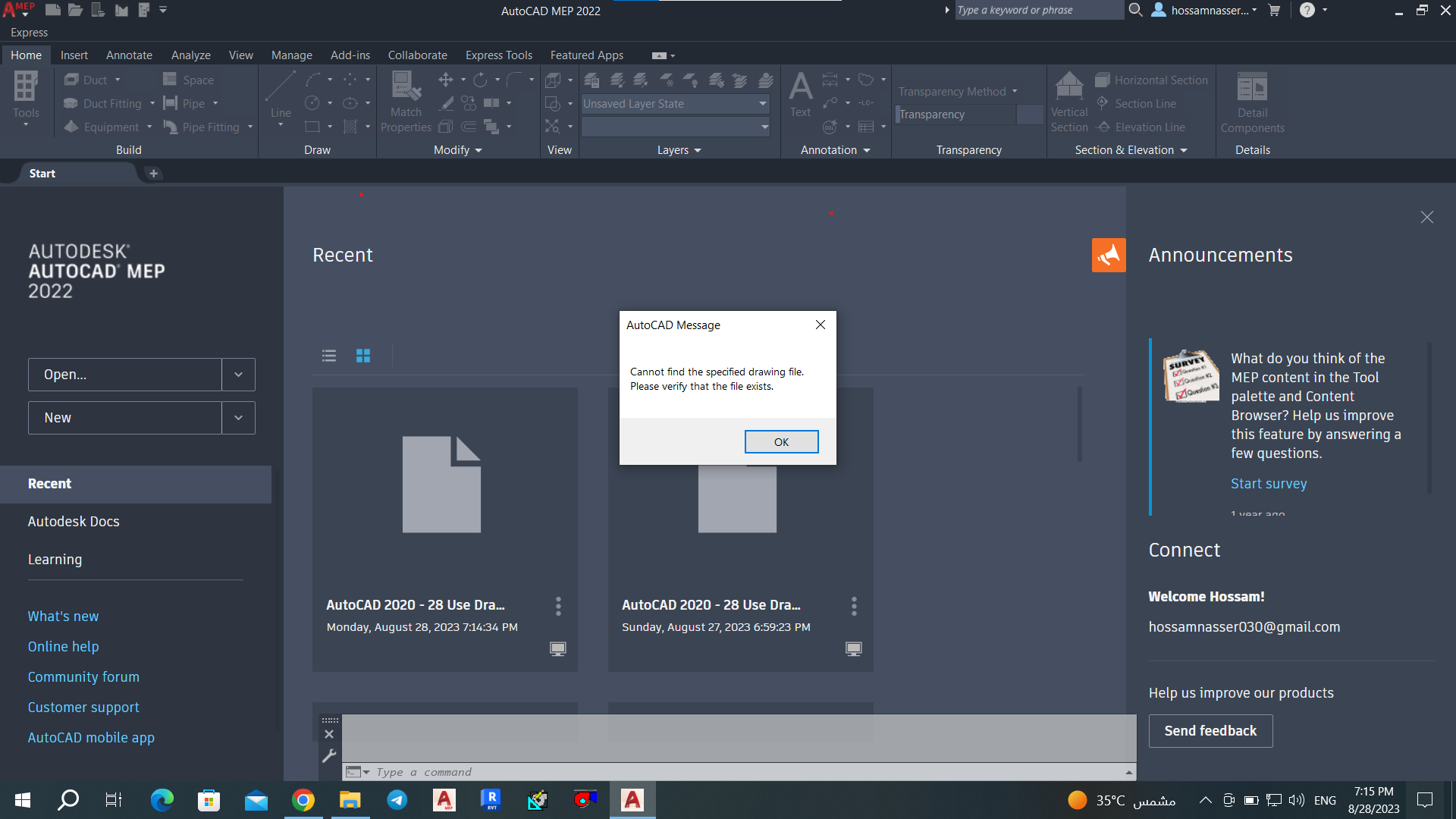
Task: Open the Tools palette icon
Action: tap(26, 99)
